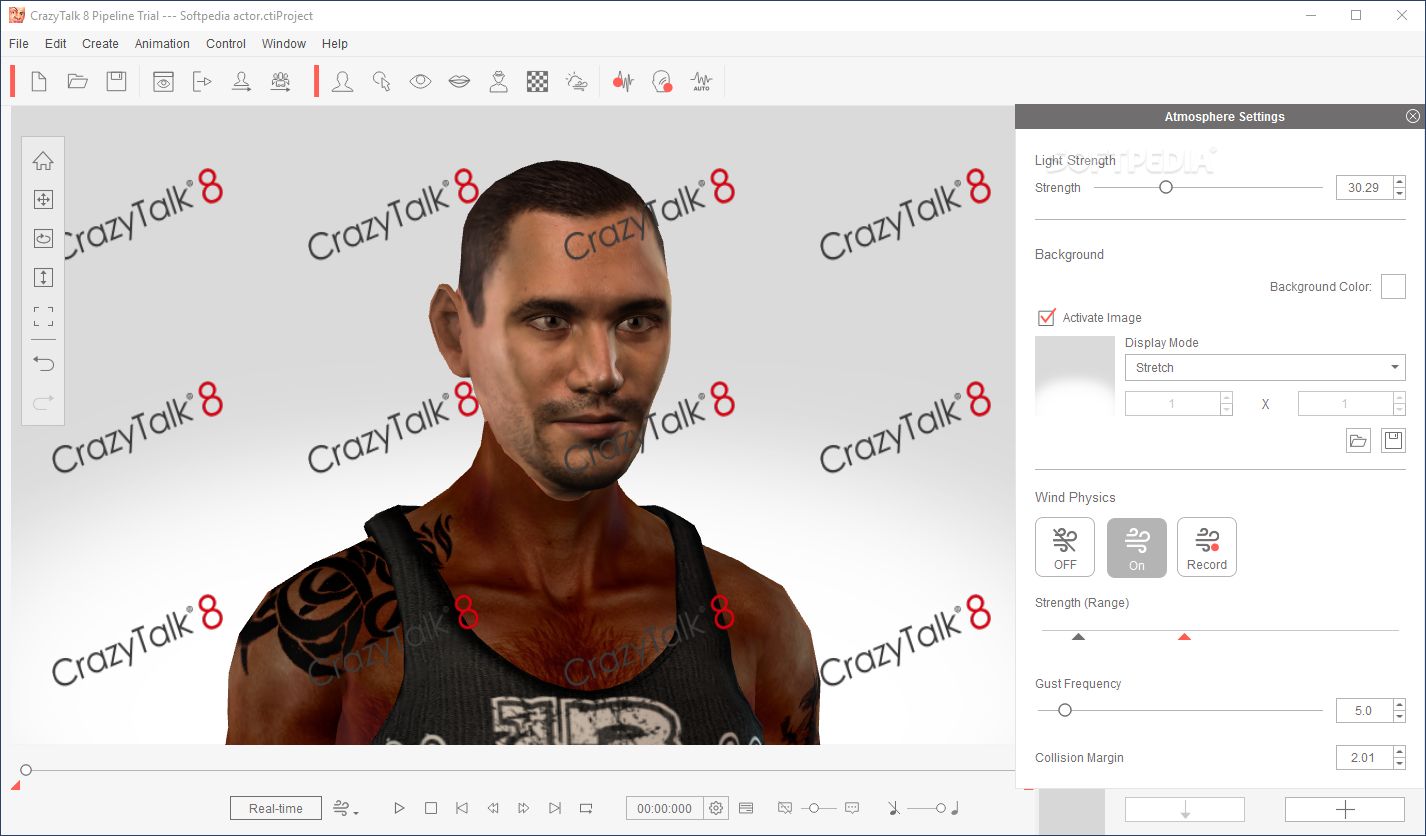1426x836 pixels.
Task: Stop the animation playback
Action: pos(431,808)
